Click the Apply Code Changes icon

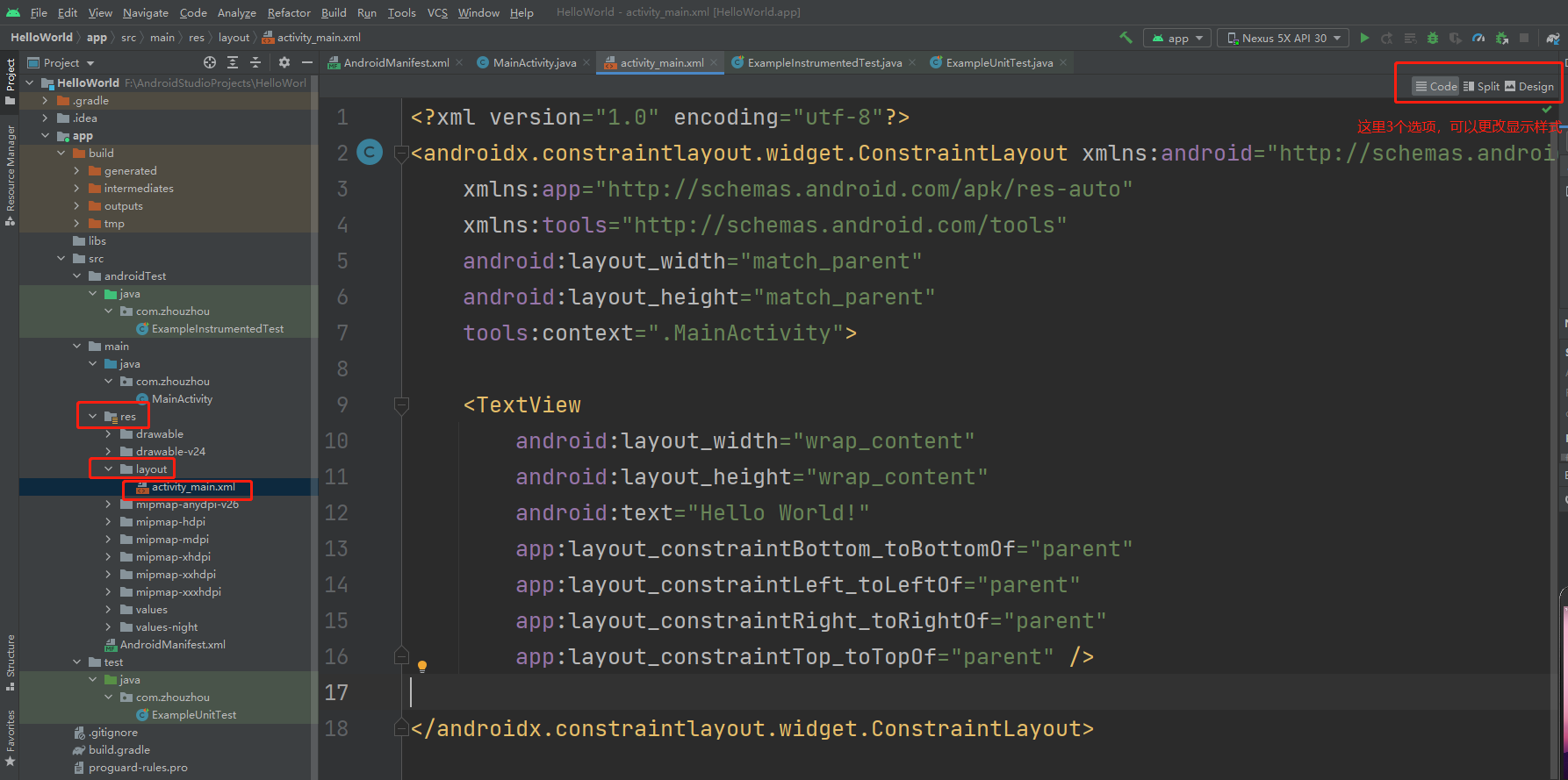point(1410,38)
